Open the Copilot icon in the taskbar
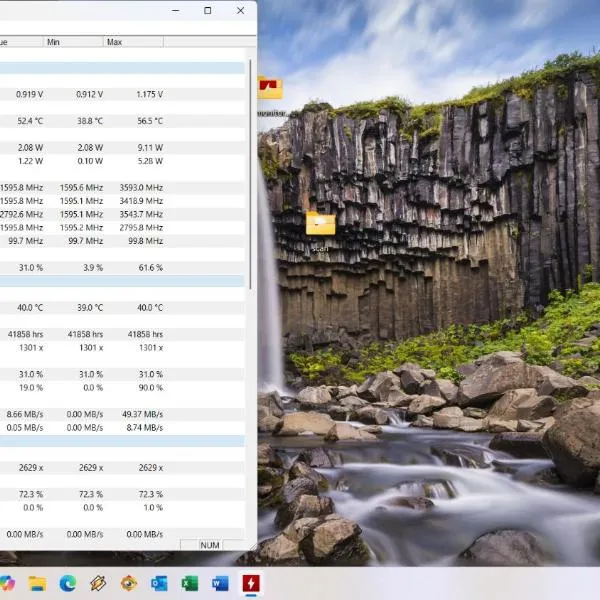 tap(8, 582)
